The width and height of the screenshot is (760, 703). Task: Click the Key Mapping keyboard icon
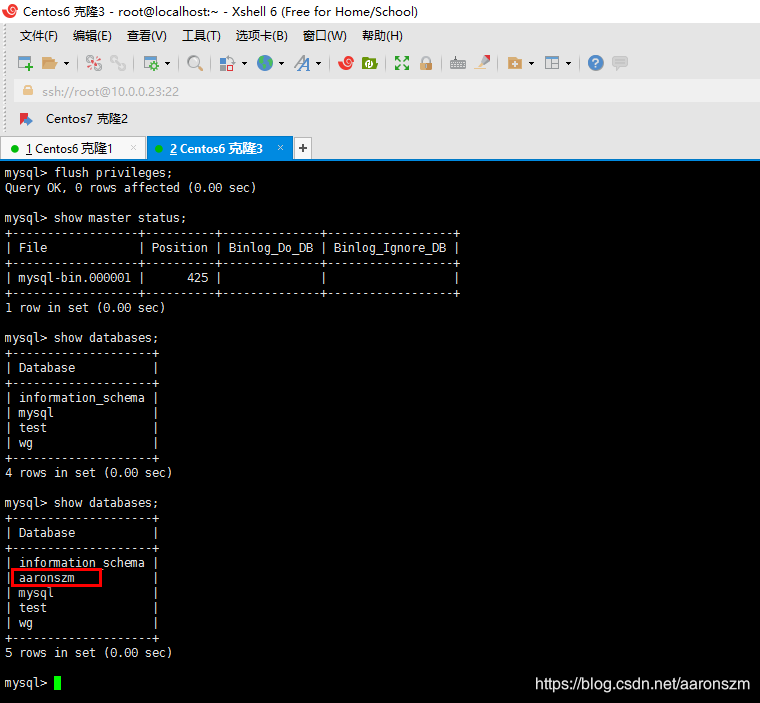458,63
